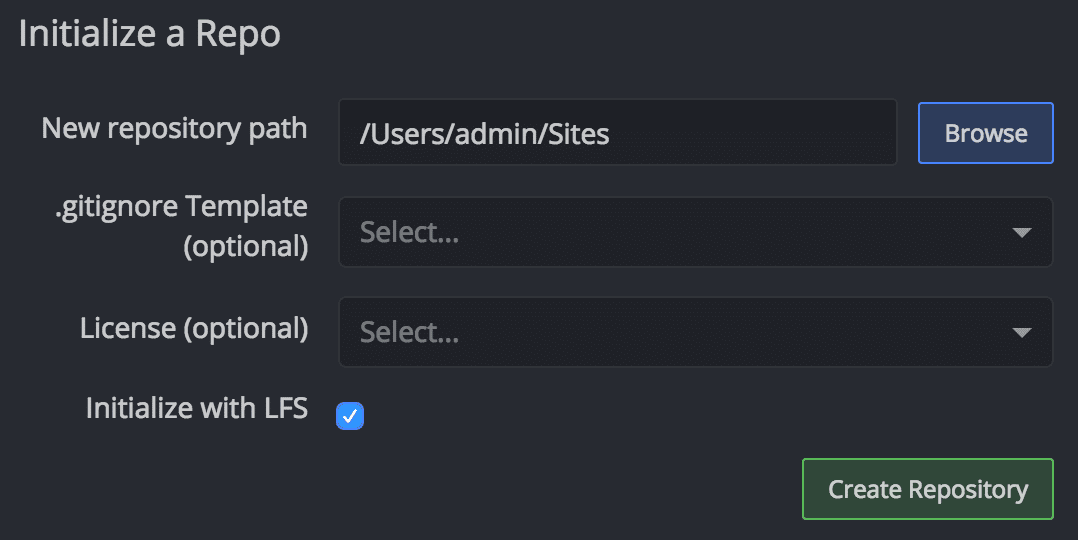Viewport: 1078px width, 540px height.
Task: Click the /Users/admin/Sites path text
Action: coord(484,133)
